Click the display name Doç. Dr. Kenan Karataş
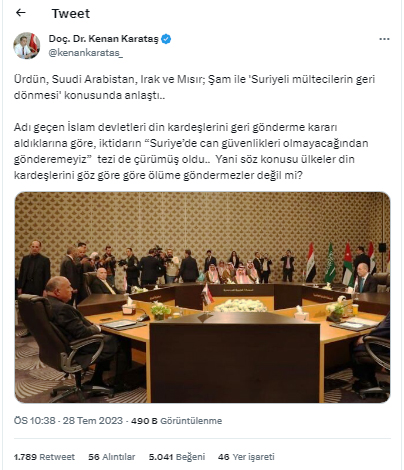The width and height of the screenshot is (404, 470). pos(104,39)
